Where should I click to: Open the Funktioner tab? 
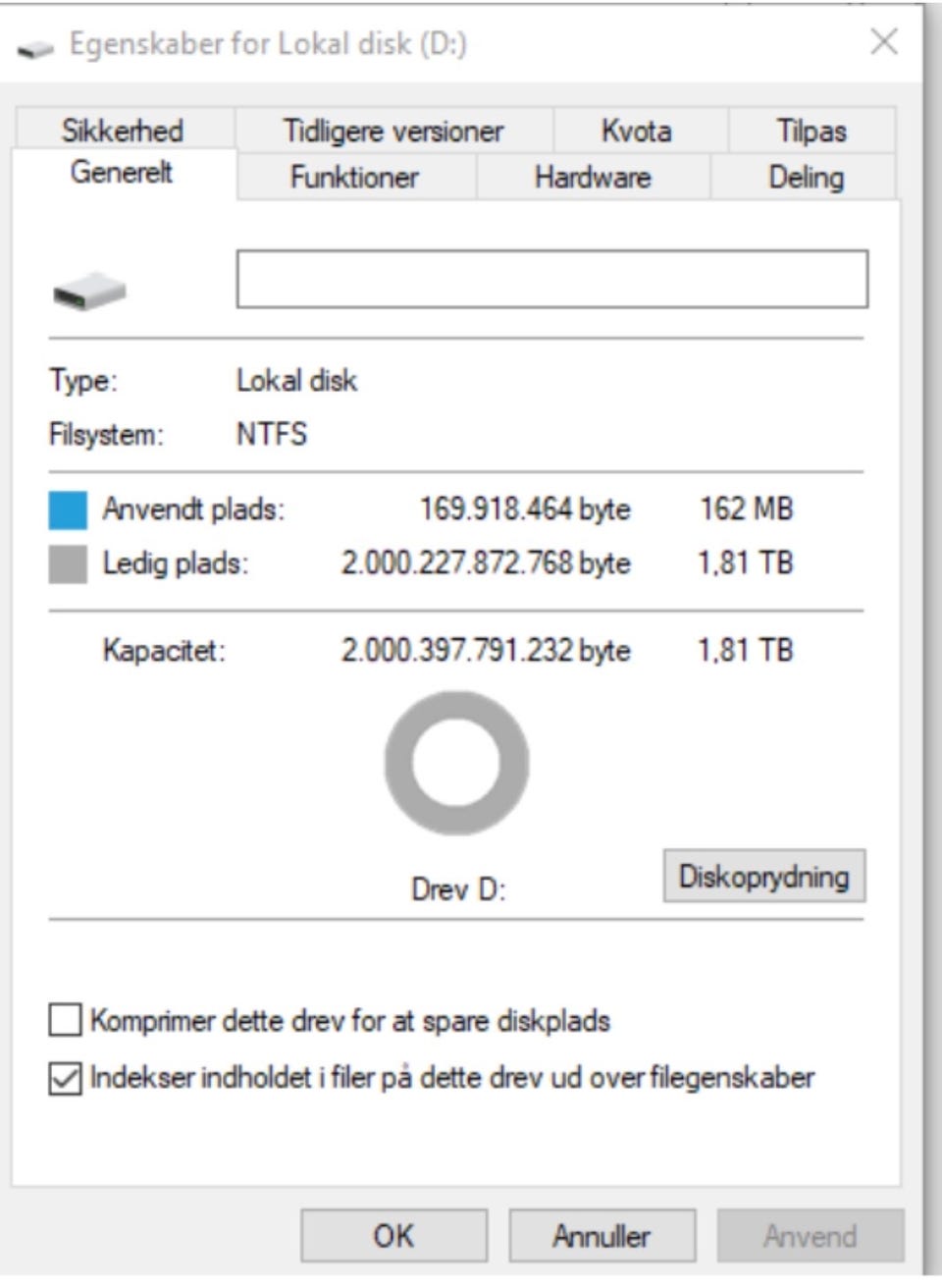point(355,177)
